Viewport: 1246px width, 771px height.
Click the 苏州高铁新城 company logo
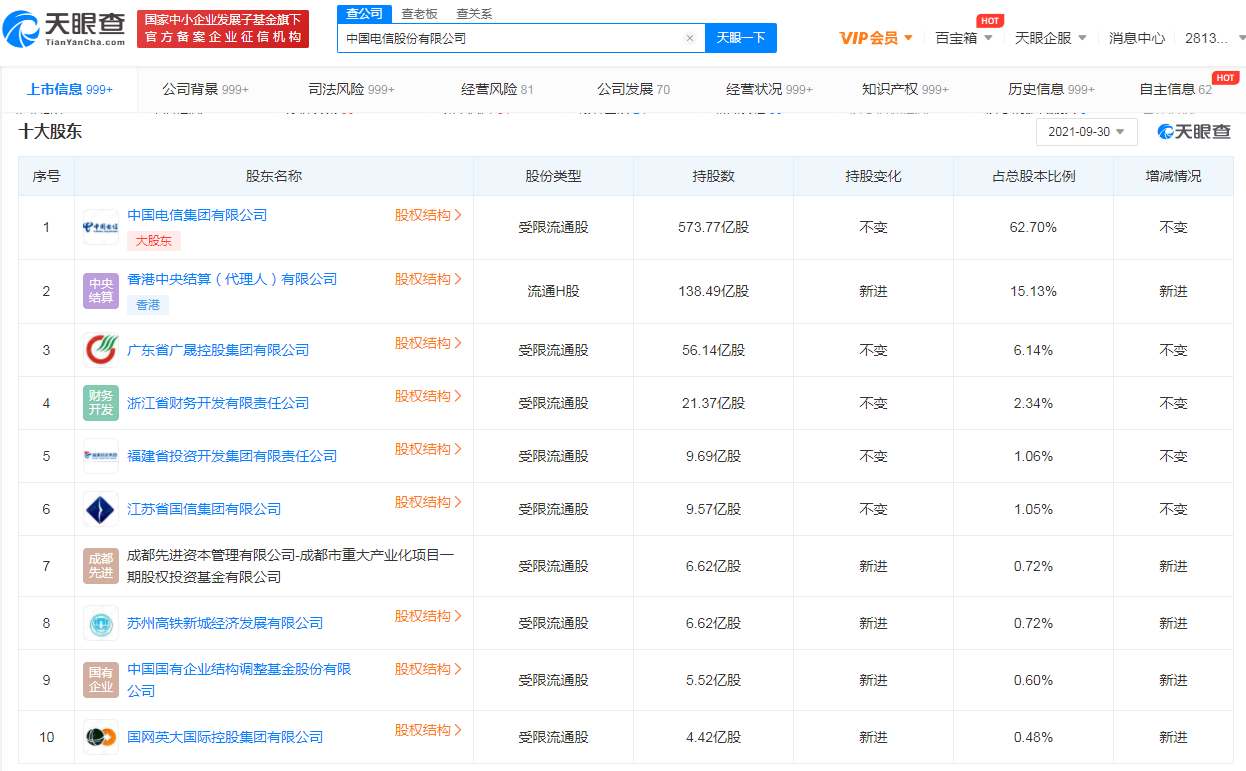coord(101,623)
